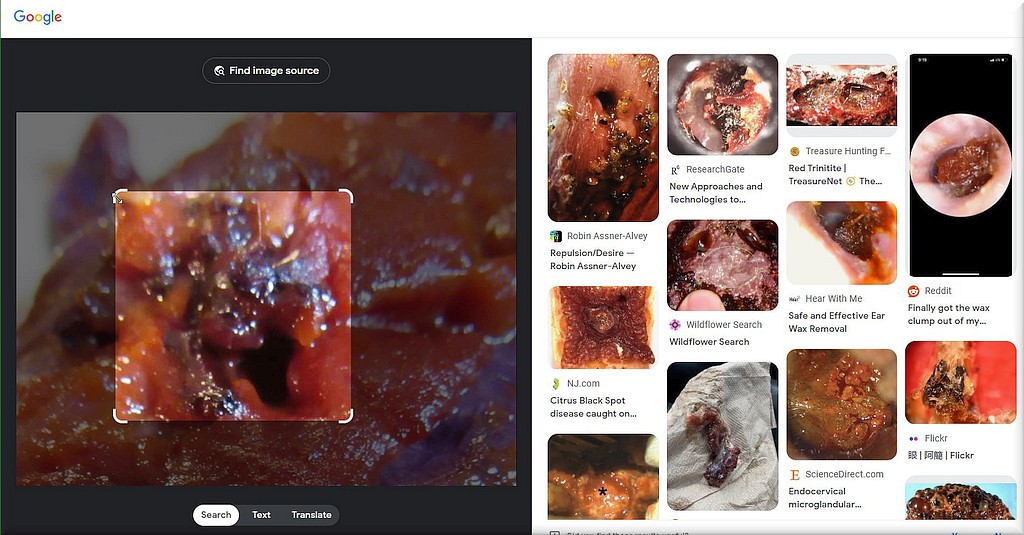The image size is (1024, 535).
Task: Click the Wildflower Search favicon
Action: 675,325
